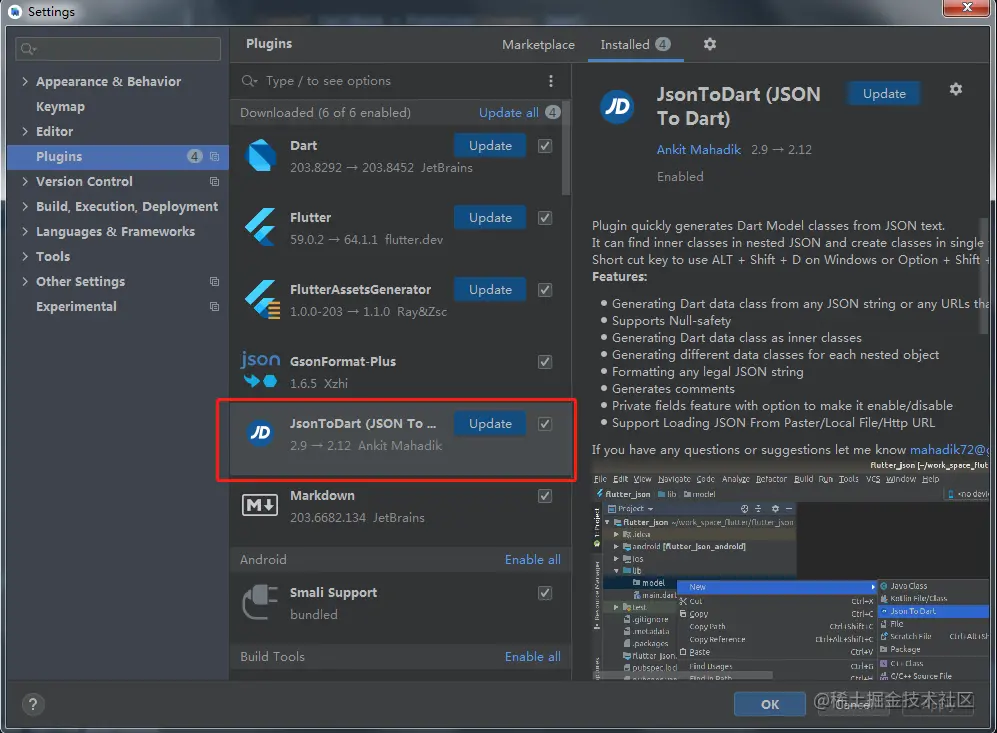
Task: Click the settings search field
Action: point(118,49)
